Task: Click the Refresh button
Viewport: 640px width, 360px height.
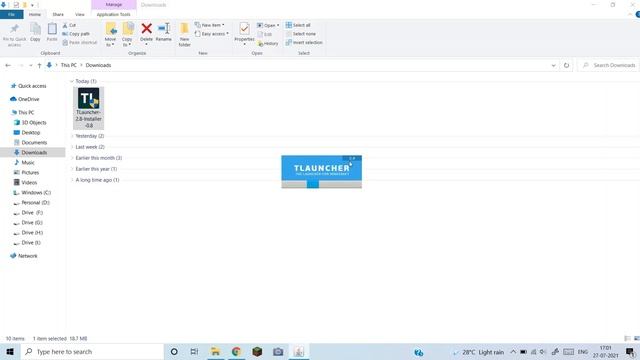Action: (566, 65)
